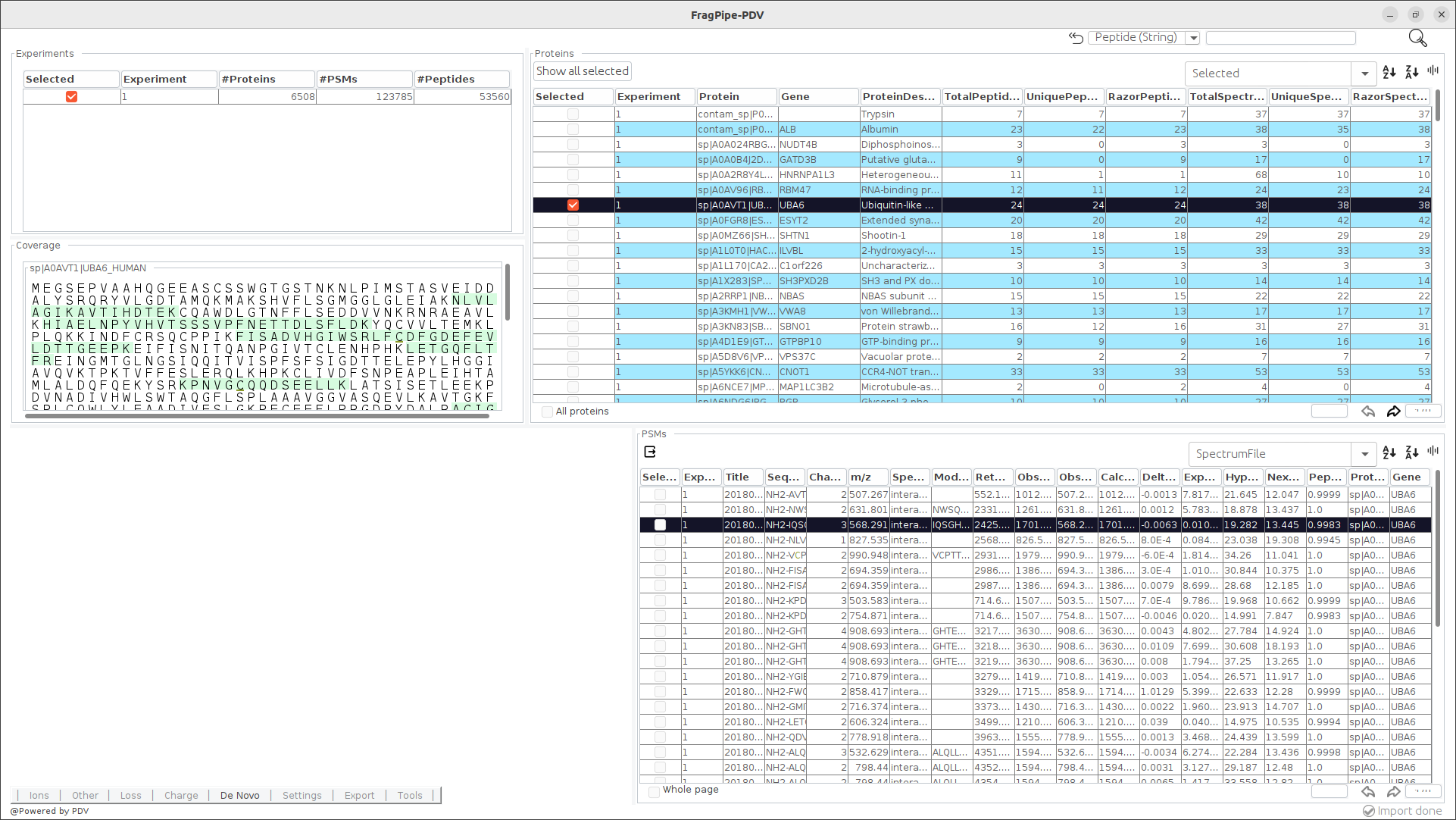1456x820 pixels.
Task: Enable the Whole page checkbox in PSMs panel
Action: 654,791
